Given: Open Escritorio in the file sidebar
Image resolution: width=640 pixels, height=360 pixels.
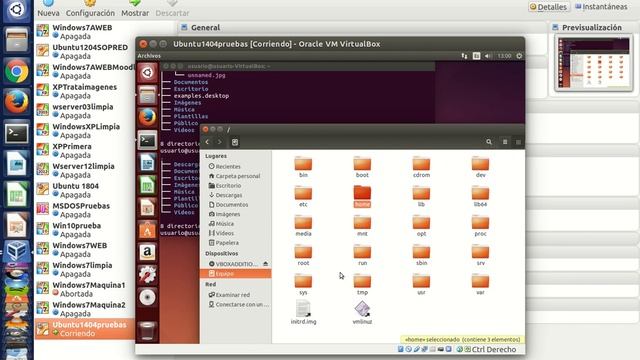Looking at the screenshot, I should tap(224, 185).
